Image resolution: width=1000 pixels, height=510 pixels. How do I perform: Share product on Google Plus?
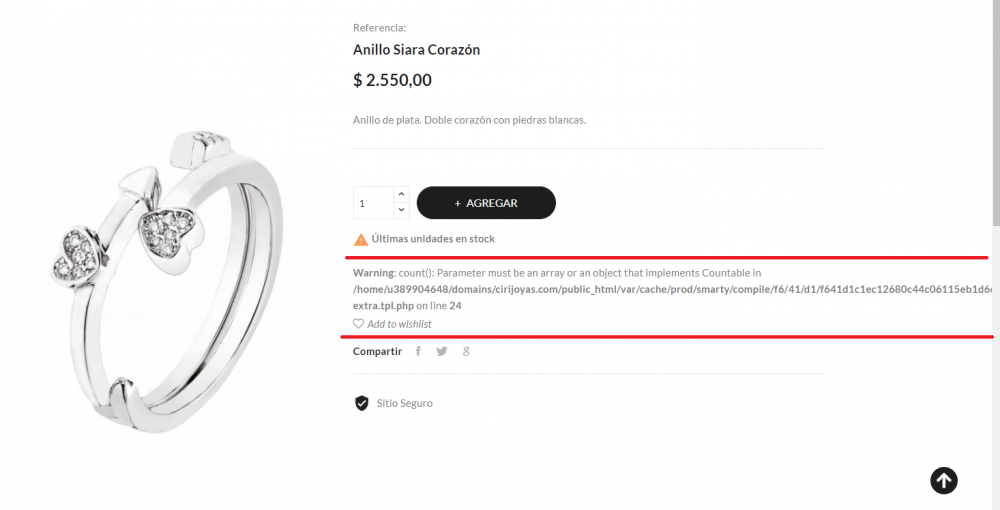466,352
